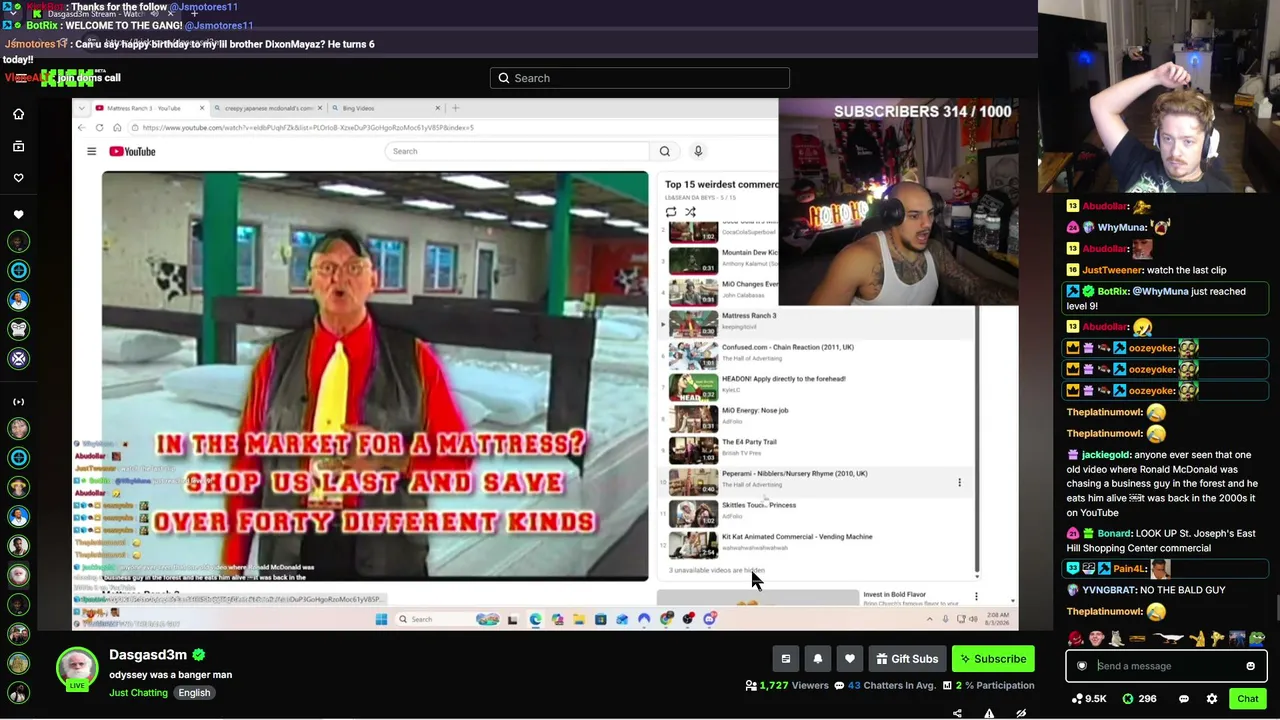Open the Dasgasd3m channel name
This screenshot has width=1280, height=720.
[148, 655]
